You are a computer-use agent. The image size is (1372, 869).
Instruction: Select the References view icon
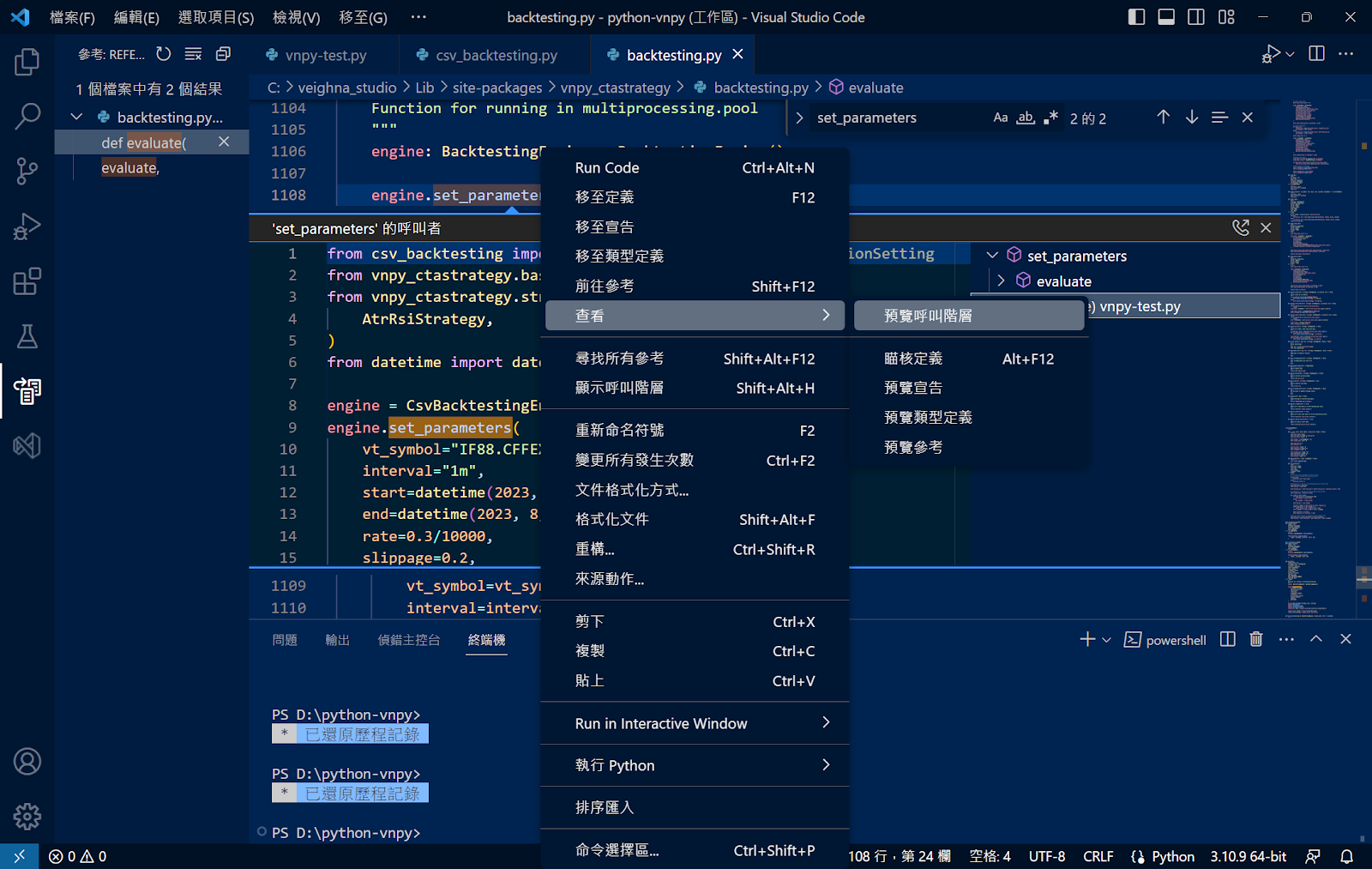coord(27,391)
